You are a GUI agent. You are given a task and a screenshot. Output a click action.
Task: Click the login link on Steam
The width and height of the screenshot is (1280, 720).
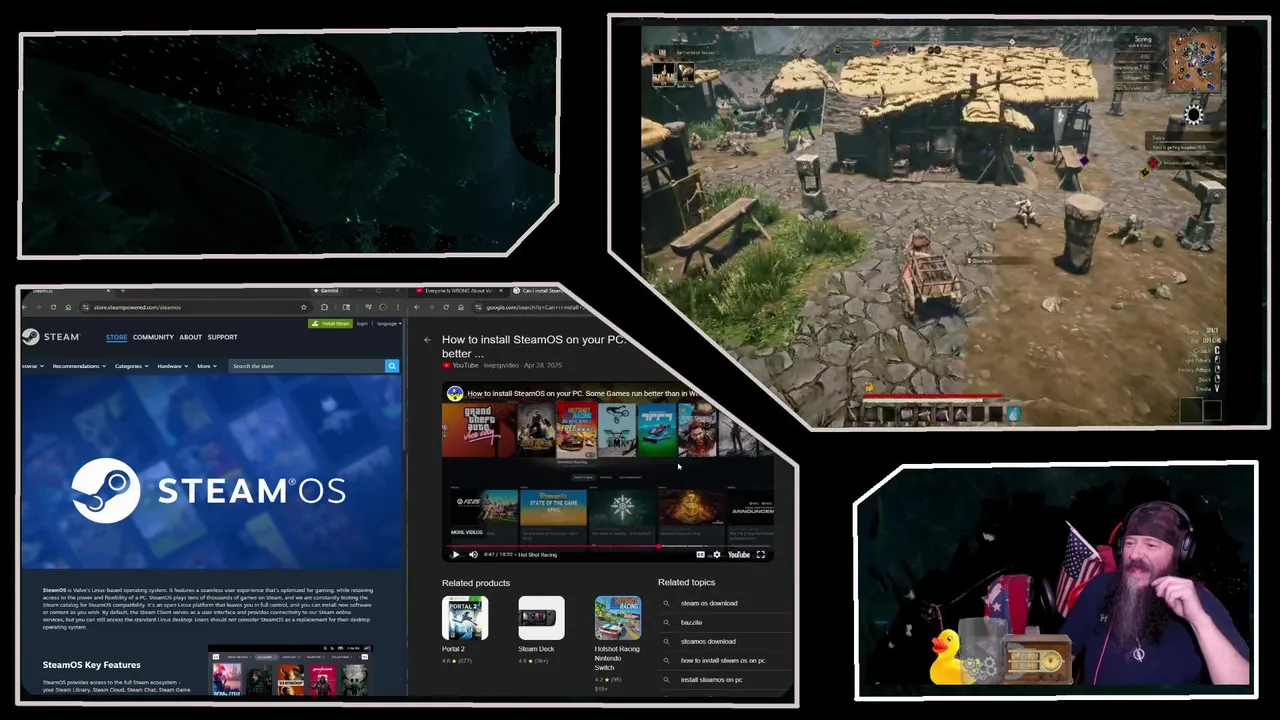click(x=362, y=324)
